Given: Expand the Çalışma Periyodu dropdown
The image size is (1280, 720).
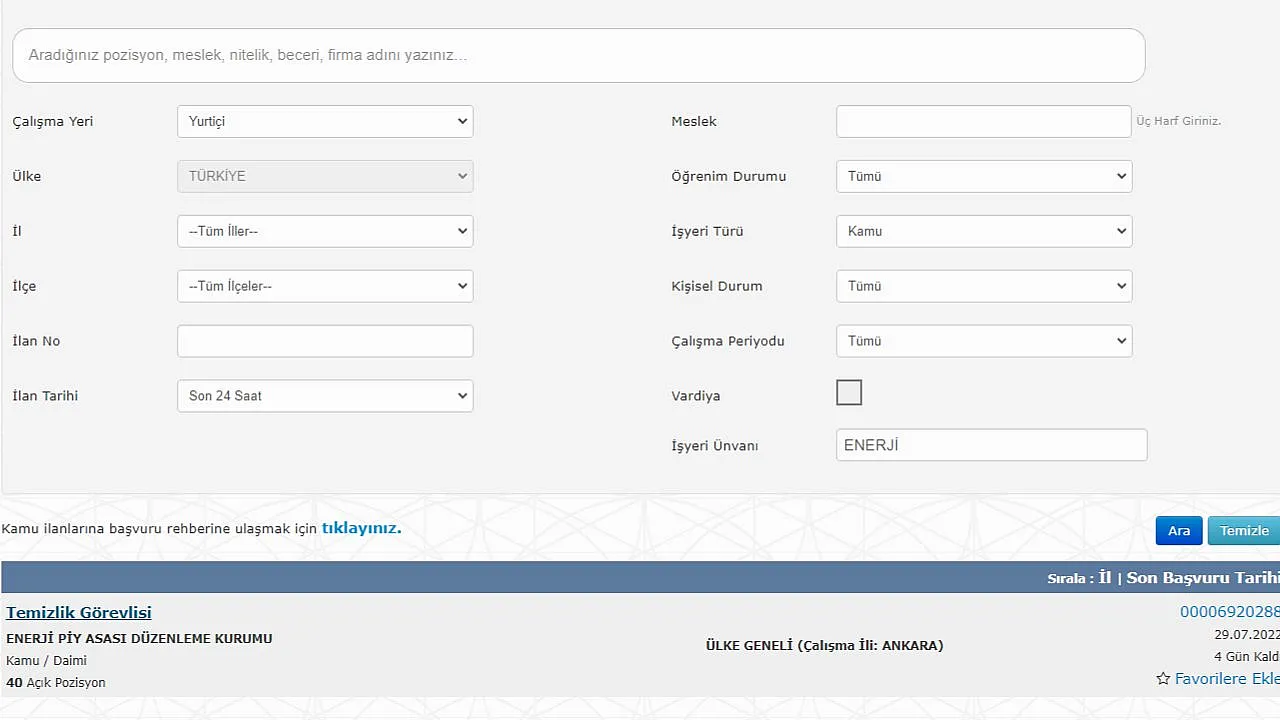Looking at the screenshot, I should click(984, 341).
